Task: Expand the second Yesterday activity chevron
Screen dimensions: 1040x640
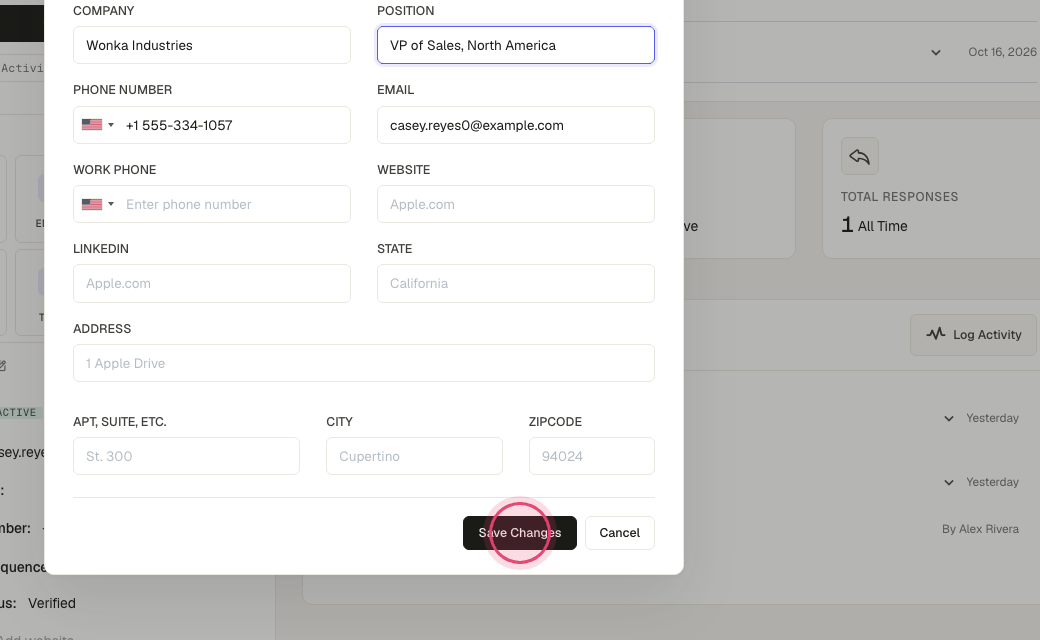Action: (x=949, y=482)
